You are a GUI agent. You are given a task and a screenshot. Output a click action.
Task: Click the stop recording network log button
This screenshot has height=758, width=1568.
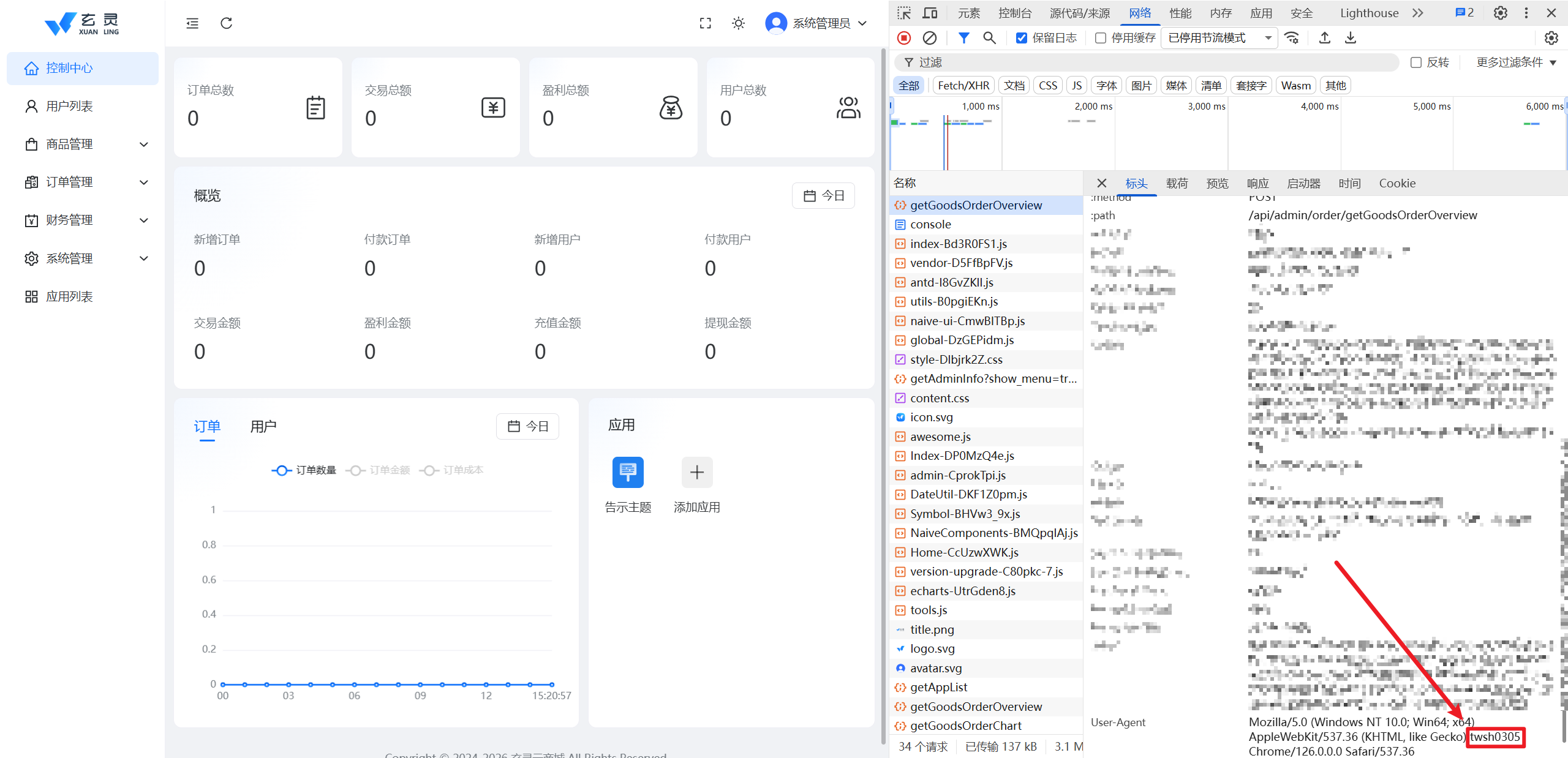tap(904, 38)
